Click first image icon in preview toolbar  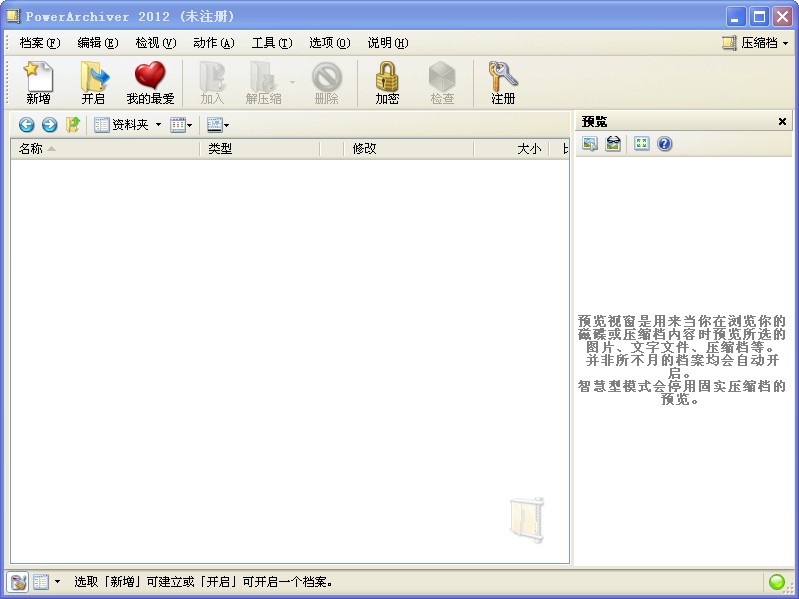coord(590,144)
